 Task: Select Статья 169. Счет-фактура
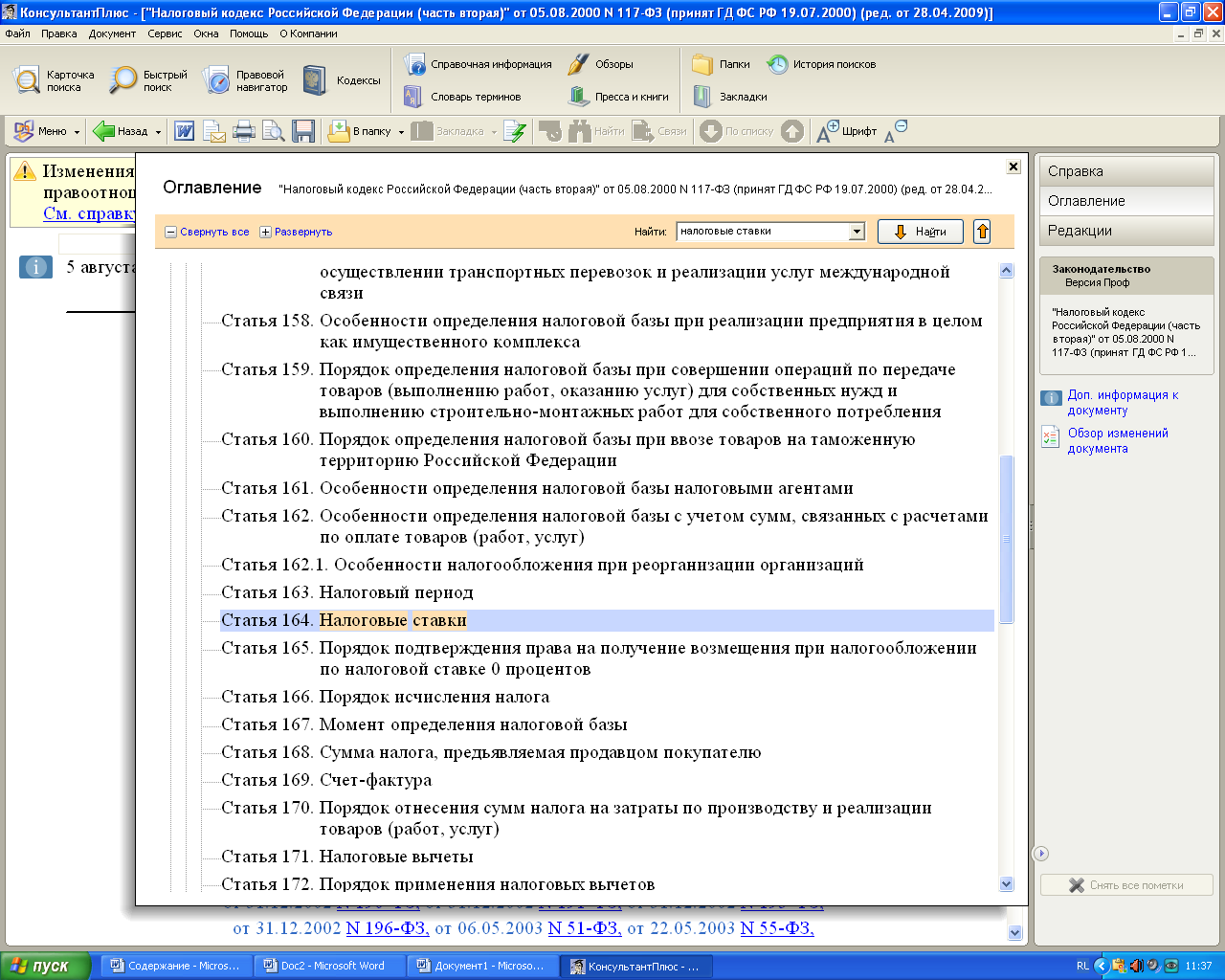326,780
